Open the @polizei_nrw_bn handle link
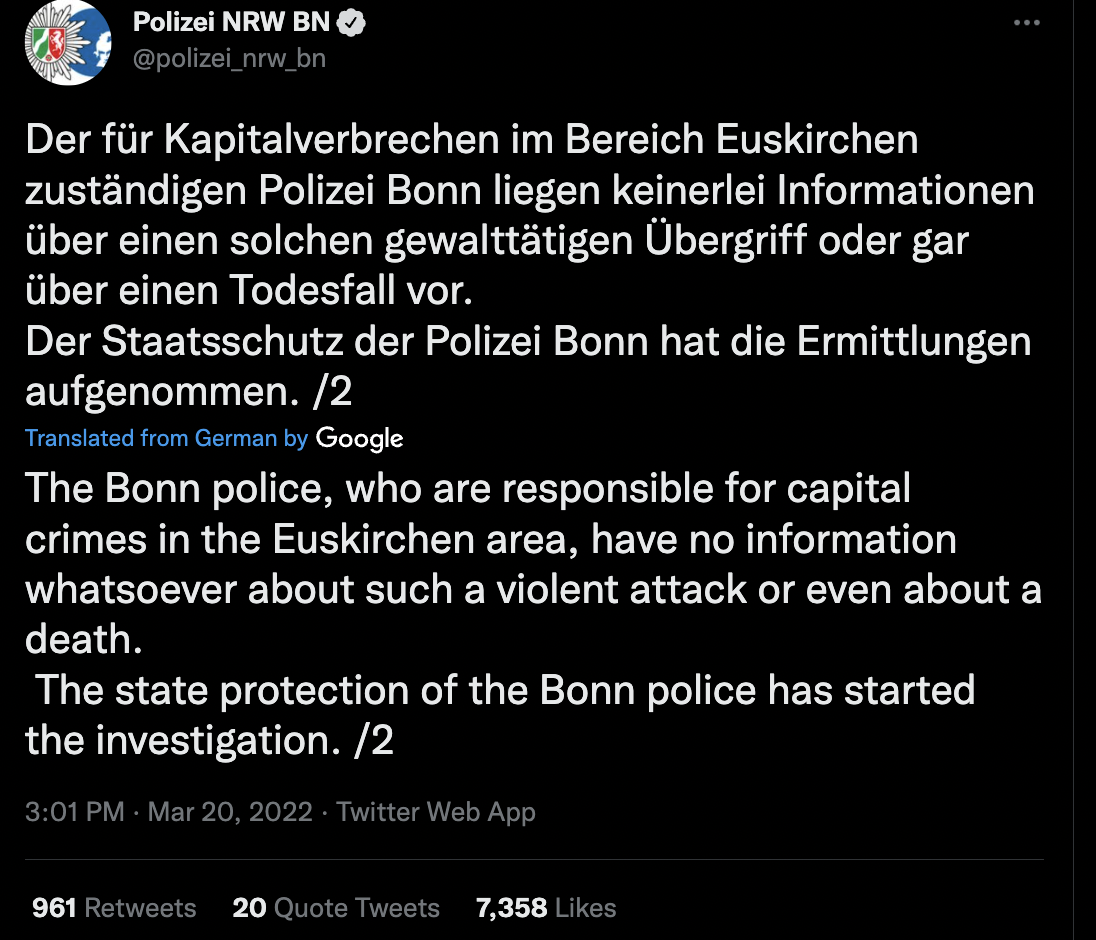Image resolution: width=1096 pixels, height=940 pixels. [x=229, y=58]
